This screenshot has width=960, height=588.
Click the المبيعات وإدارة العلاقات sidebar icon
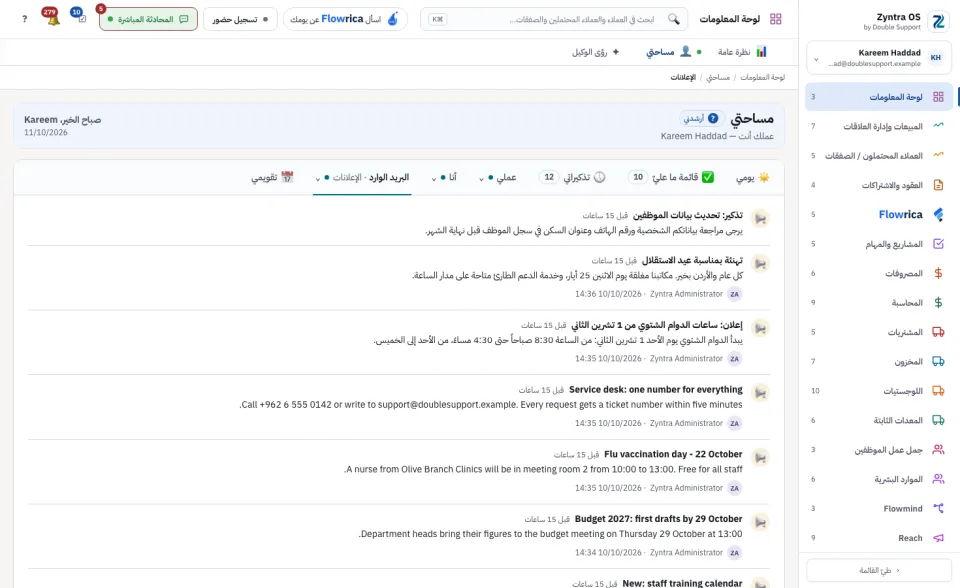pos(938,126)
